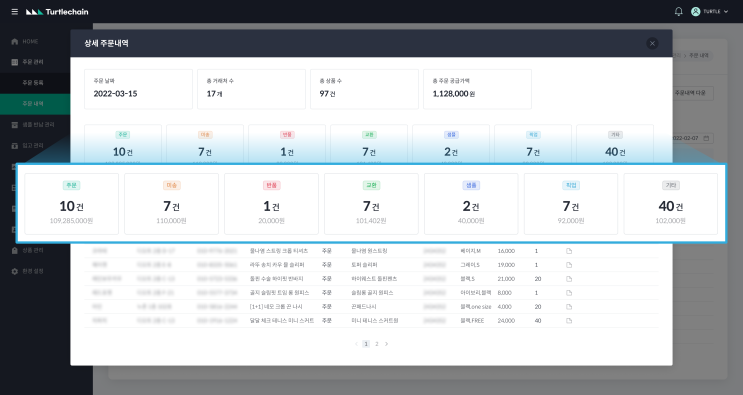Go to HOME in the sidebar

(30, 42)
